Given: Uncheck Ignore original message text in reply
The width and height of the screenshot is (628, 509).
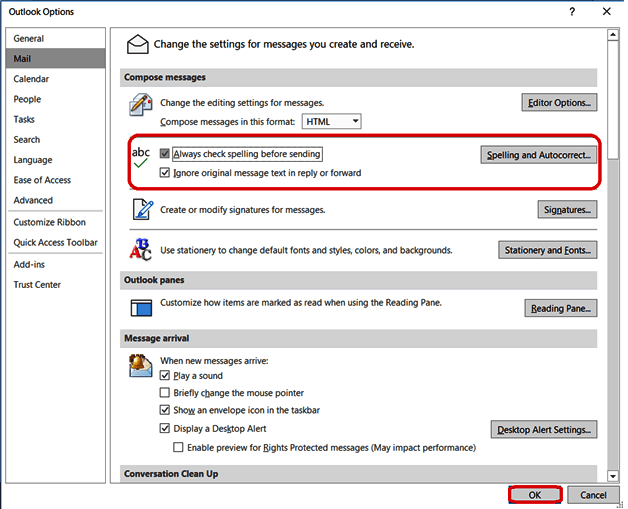Looking at the screenshot, I should [x=165, y=173].
